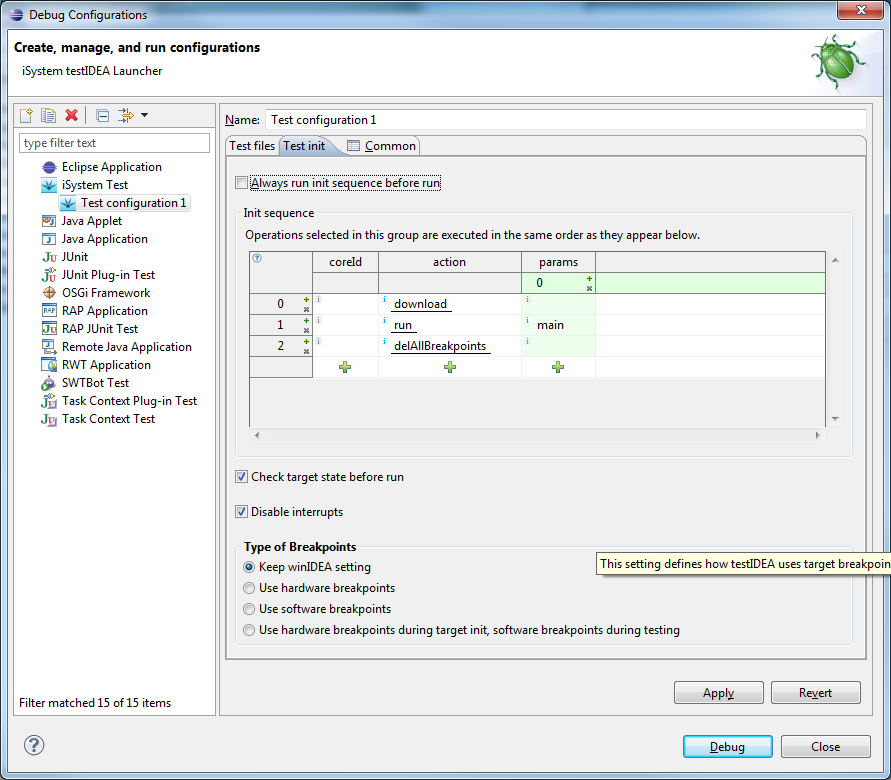Click row 2 header in init table

click(x=280, y=346)
